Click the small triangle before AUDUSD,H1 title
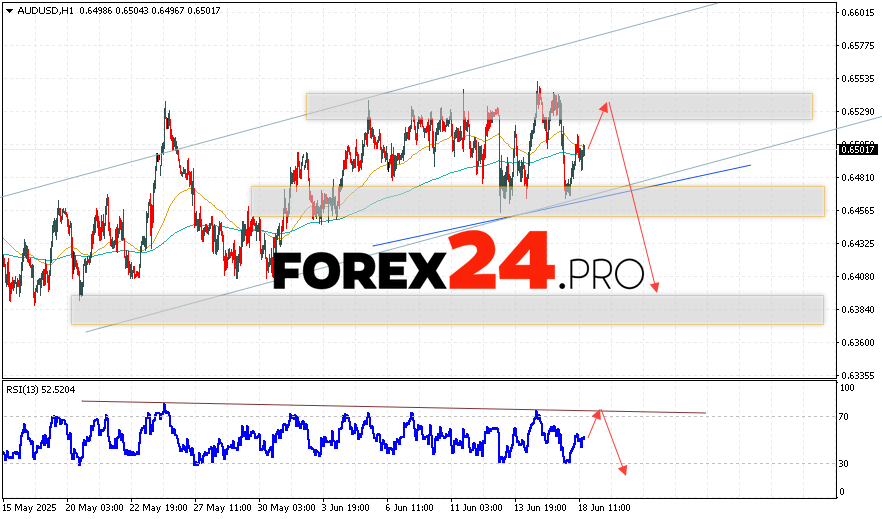This screenshot has height=519, width=882. click(9, 10)
